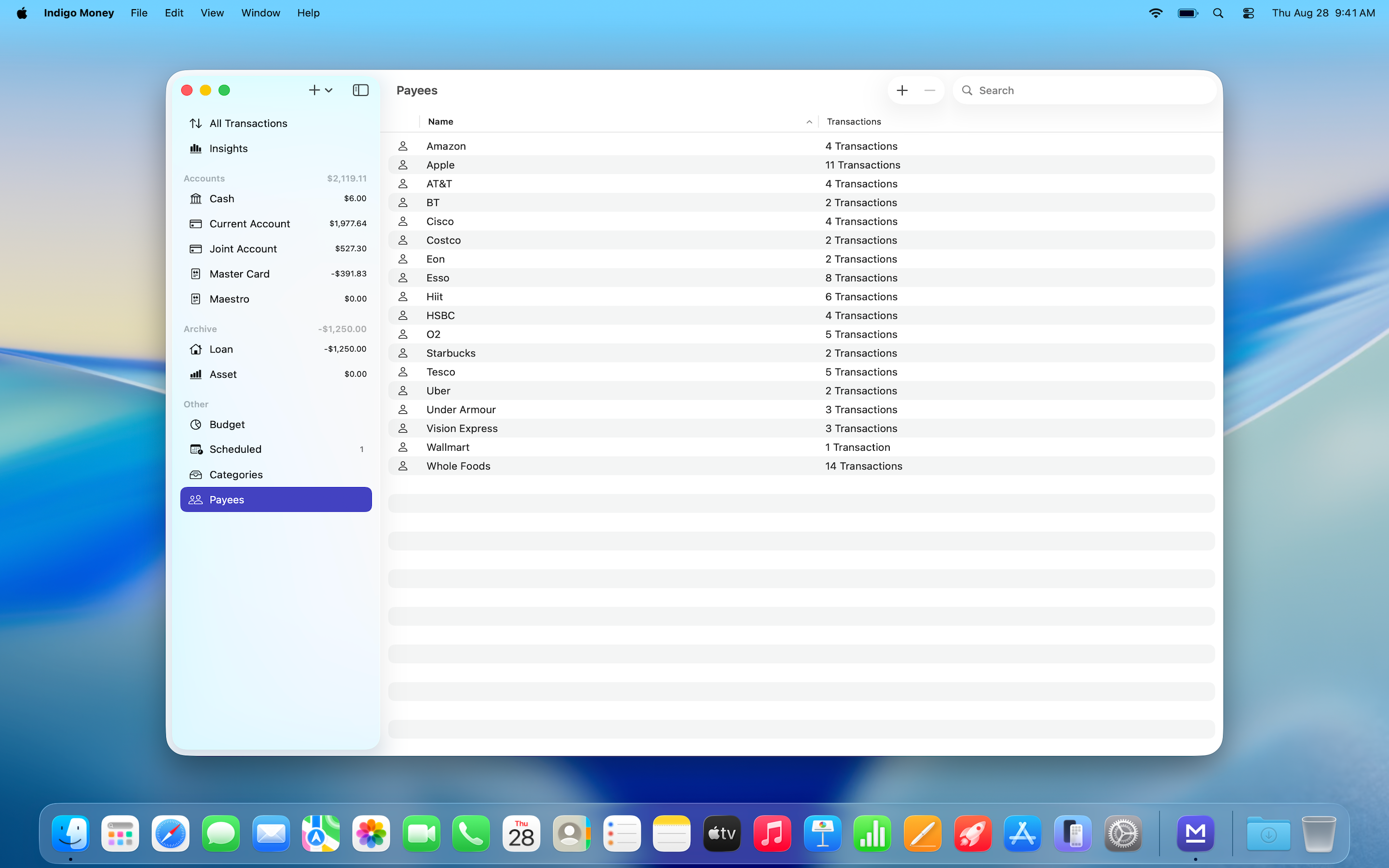1389x868 pixels.
Task: Launch Finder from the Dock
Action: pos(70,834)
